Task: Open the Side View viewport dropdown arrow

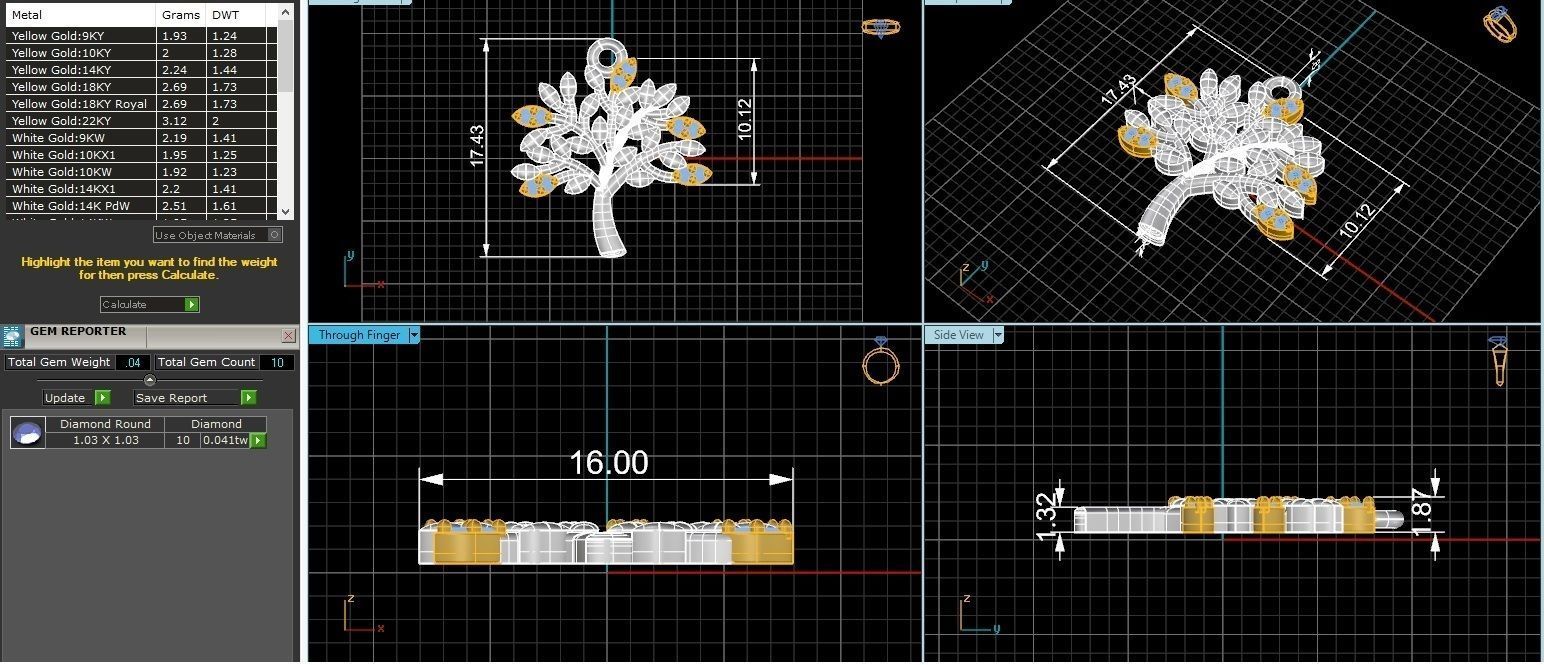Action: click(998, 335)
